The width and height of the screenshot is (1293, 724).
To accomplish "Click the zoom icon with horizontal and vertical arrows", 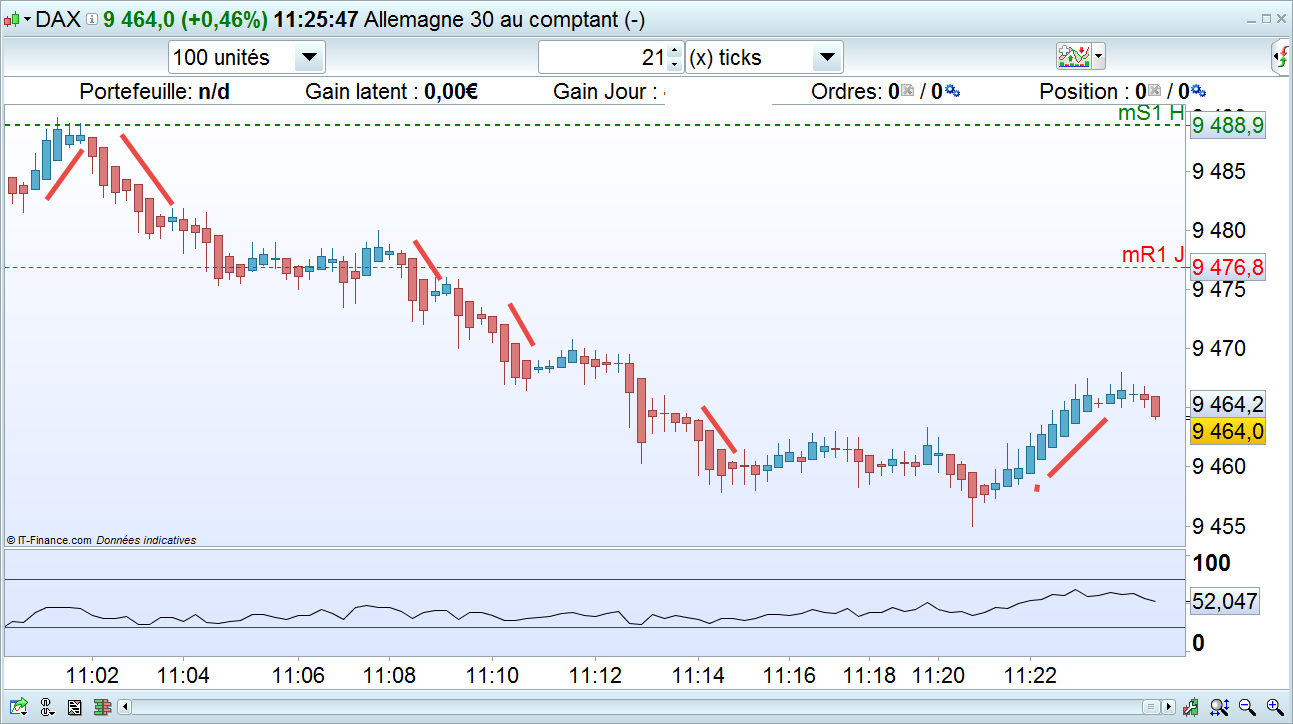I will (1218, 707).
